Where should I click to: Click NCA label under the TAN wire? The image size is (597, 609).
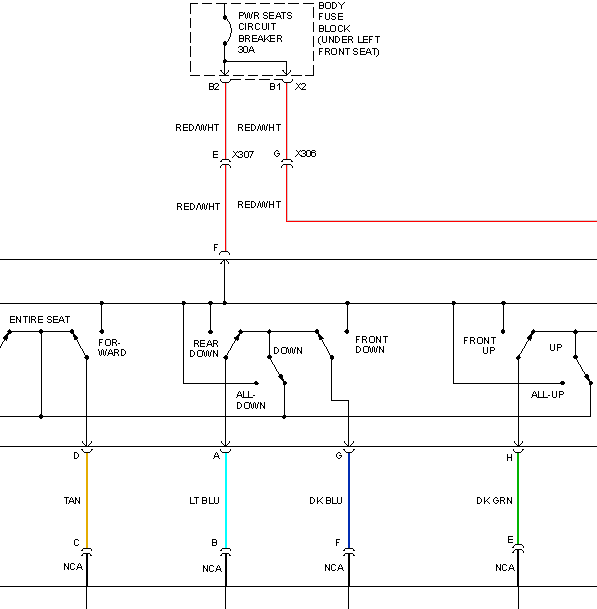point(73,567)
